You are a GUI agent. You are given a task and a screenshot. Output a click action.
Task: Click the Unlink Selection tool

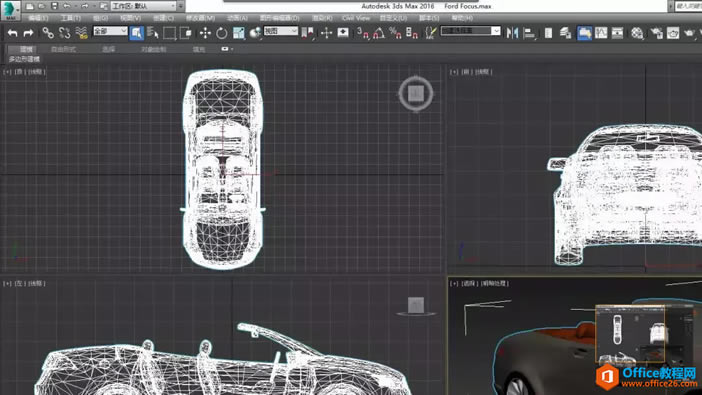tap(64, 33)
